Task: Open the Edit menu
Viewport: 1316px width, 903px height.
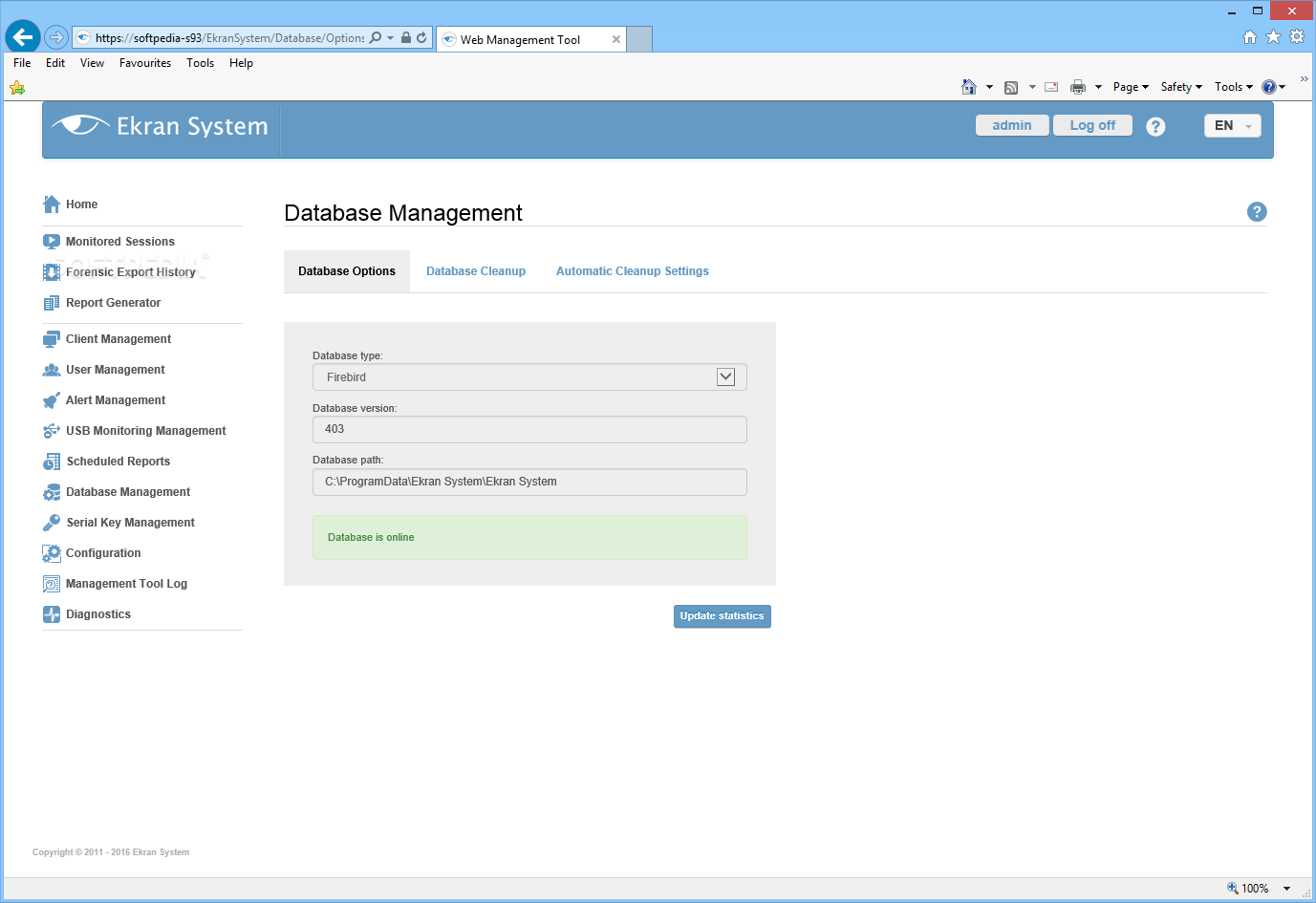Action: 55,63
